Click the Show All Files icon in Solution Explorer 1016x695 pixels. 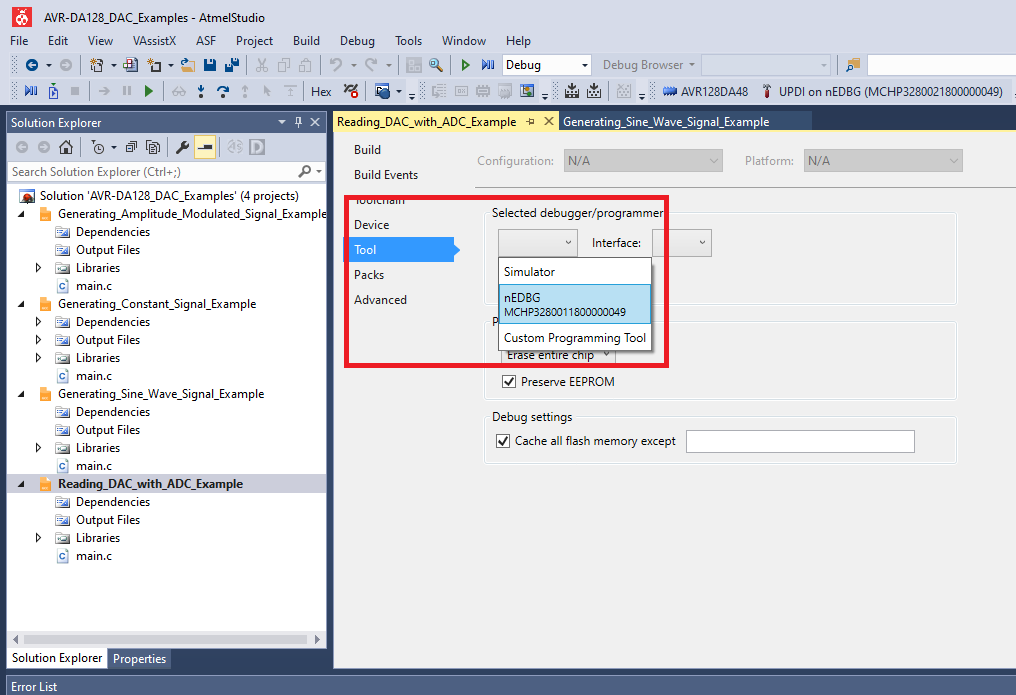tap(153, 147)
